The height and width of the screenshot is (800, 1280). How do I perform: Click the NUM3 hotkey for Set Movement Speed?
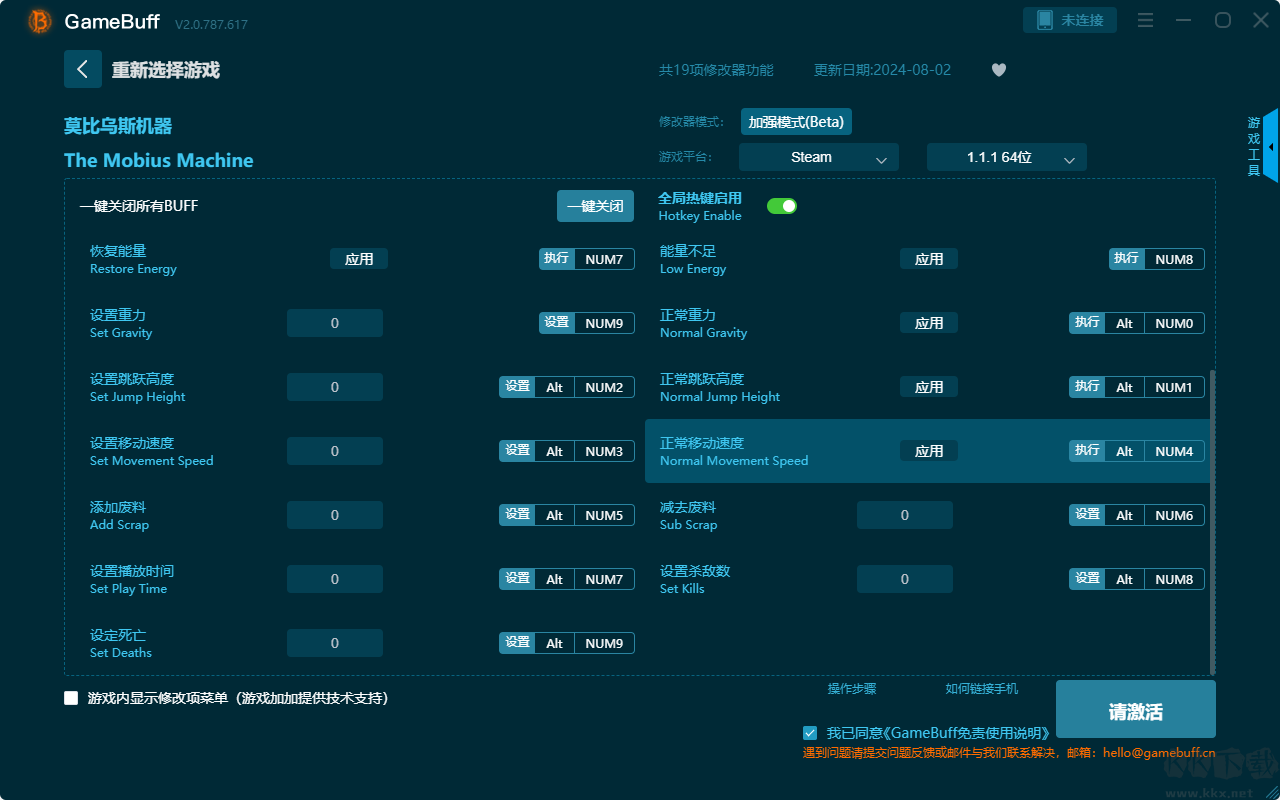pos(604,451)
